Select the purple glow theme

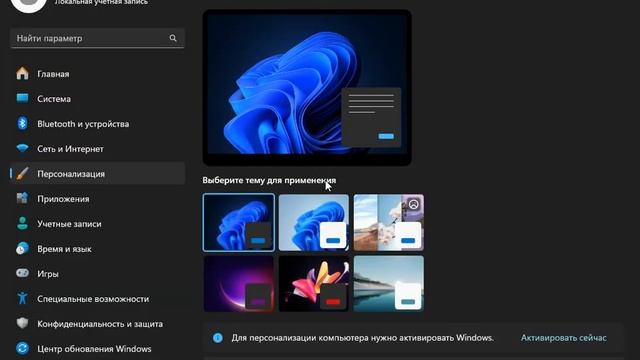pyautogui.click(x=239, y=284)
